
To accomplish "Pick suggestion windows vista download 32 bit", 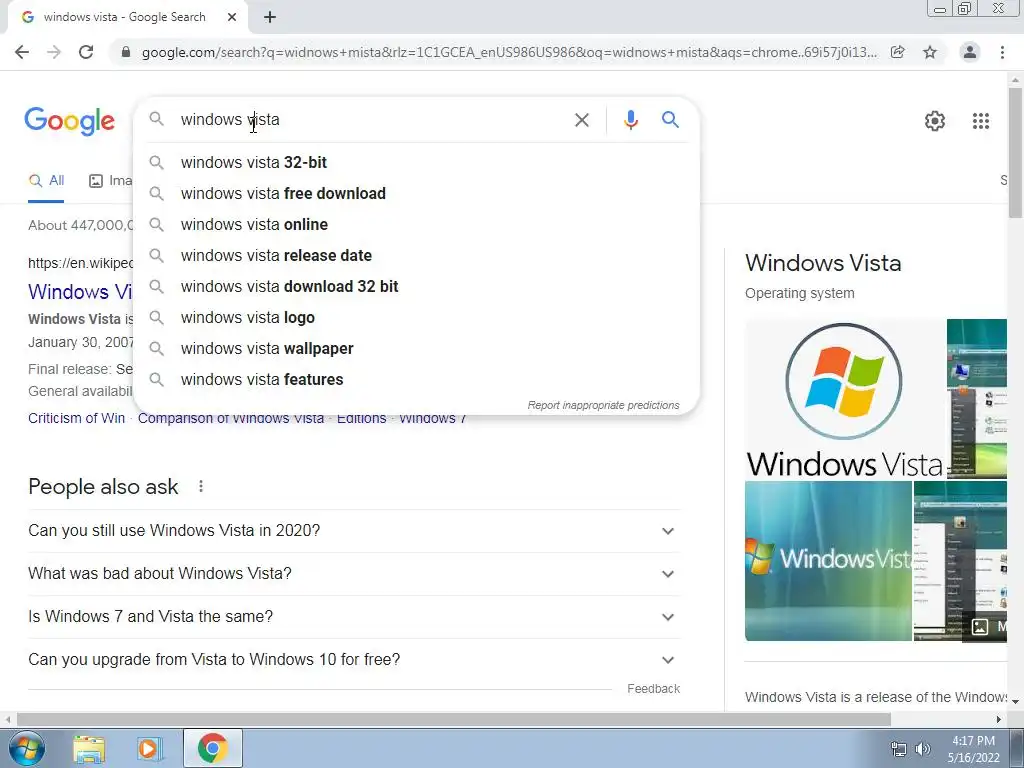I will tap(417, 287).
